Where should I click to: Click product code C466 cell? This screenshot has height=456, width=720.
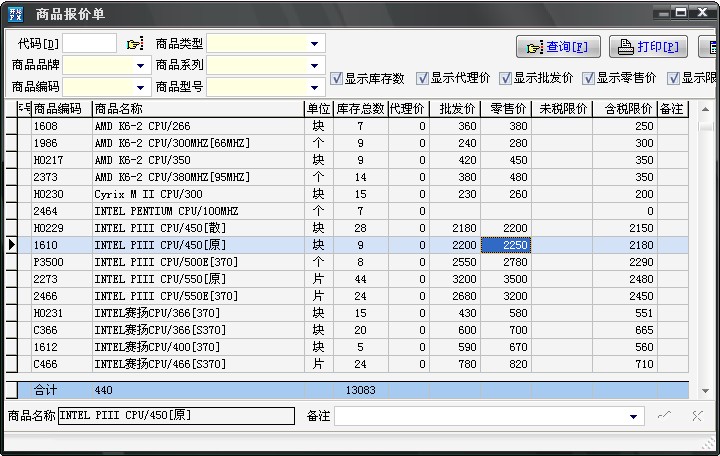coord(62,364)
